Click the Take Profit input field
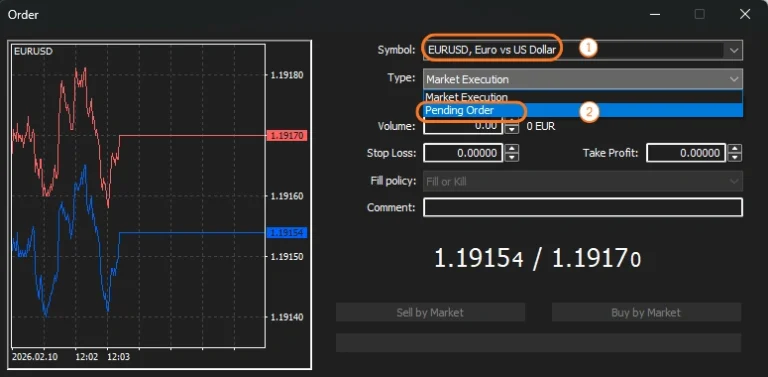Image resolution: width=768 pixels, height=377 pixels. pyautogui.click(x=686, y=153)
